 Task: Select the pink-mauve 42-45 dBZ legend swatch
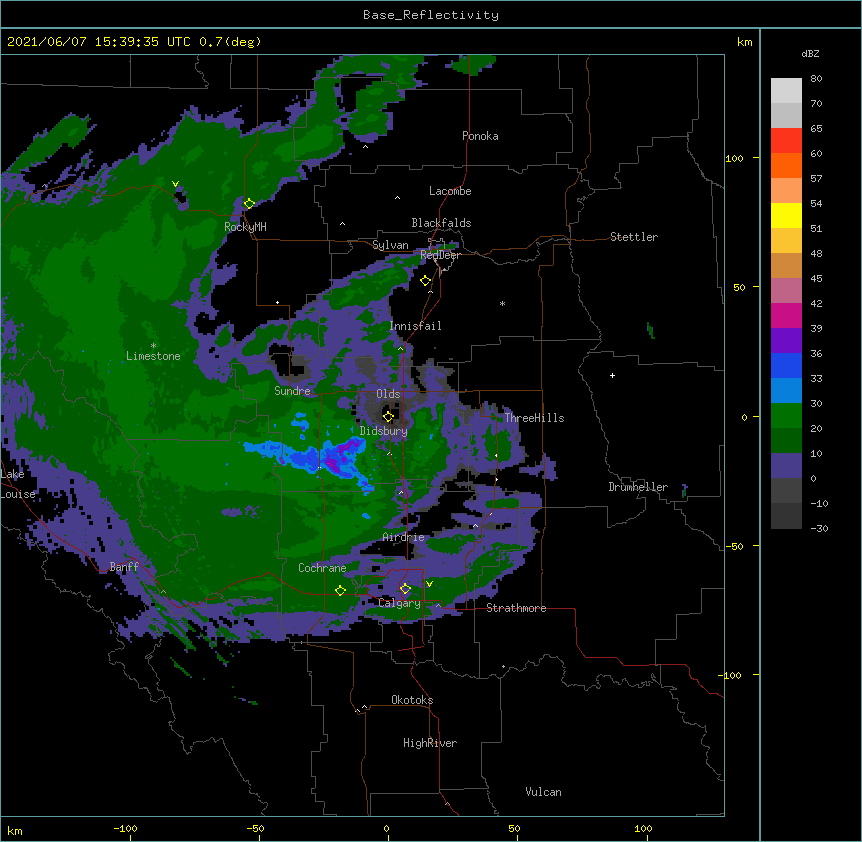[x=786, y=291]
